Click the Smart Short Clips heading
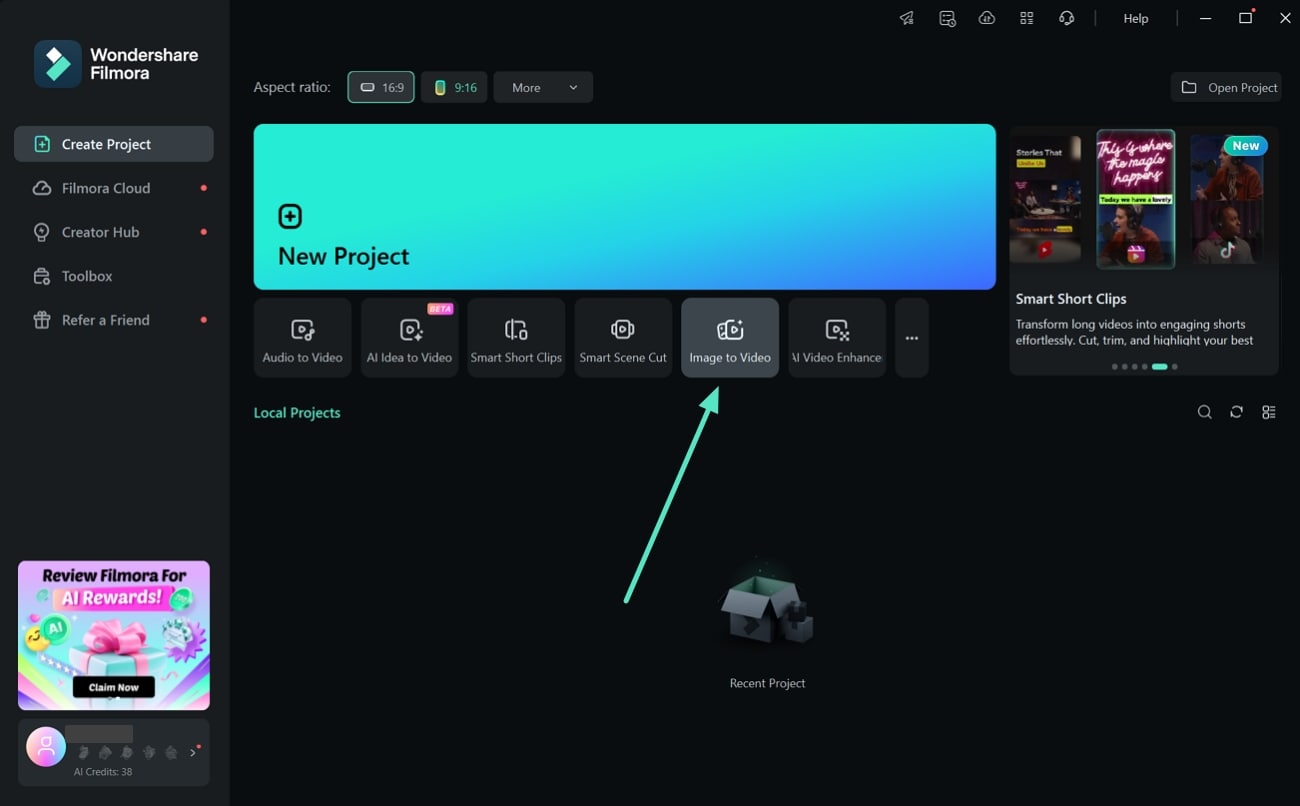Screen dimensions: 1300x806 pyautogui.click(x=1071, y=298)
